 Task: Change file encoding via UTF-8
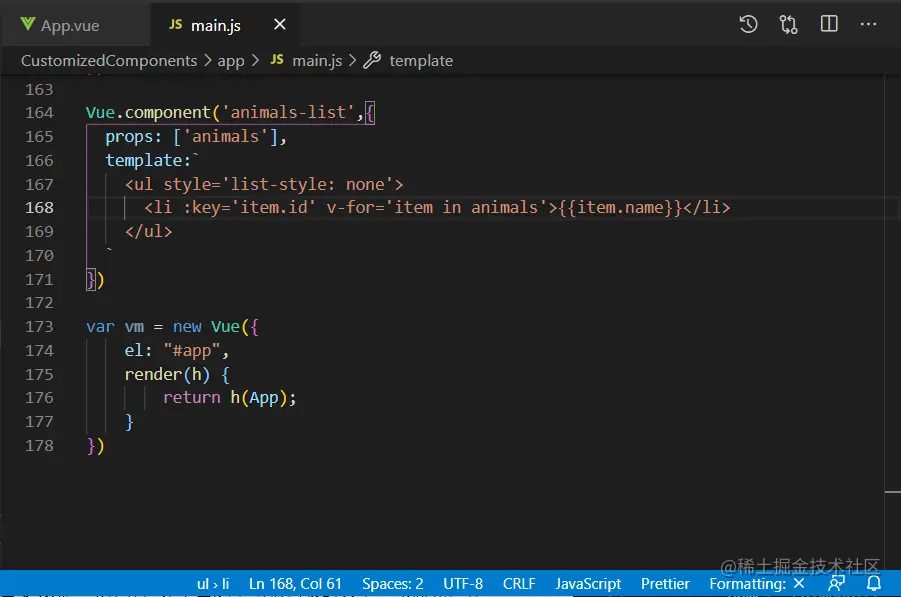tap(463, 584)
